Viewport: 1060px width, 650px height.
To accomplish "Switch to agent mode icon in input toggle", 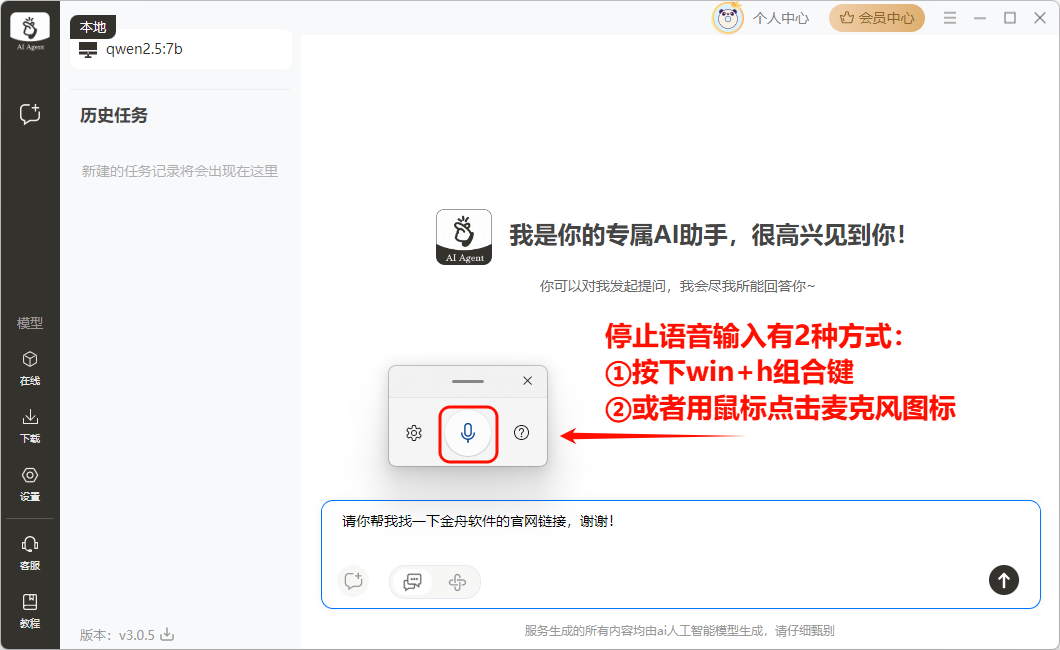I will point(458,581).
